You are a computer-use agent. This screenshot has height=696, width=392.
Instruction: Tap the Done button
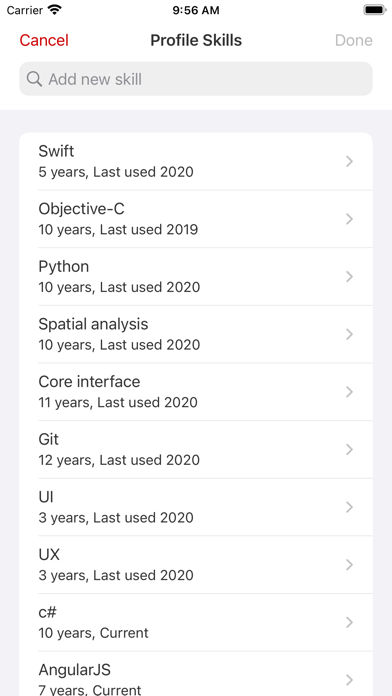(353, 40)
